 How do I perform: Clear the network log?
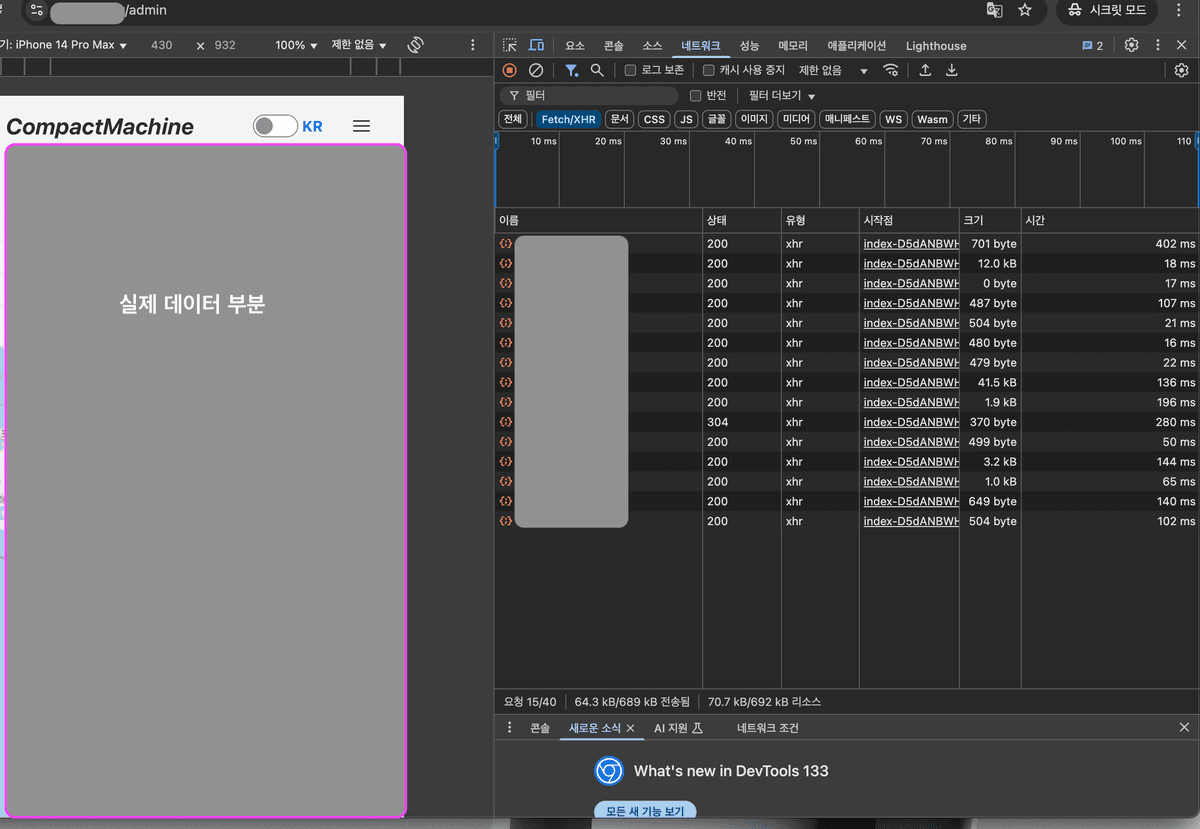click(536, 70)
